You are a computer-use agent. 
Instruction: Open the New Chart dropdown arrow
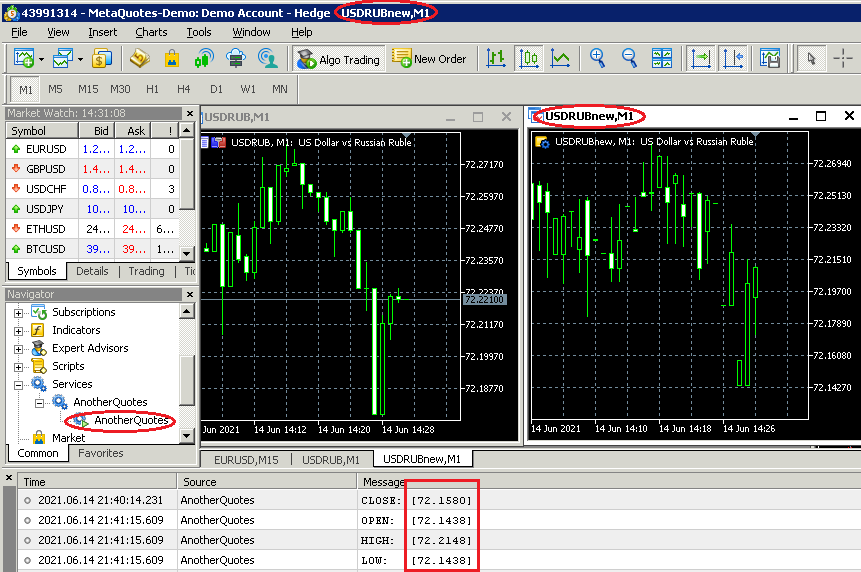42,59
